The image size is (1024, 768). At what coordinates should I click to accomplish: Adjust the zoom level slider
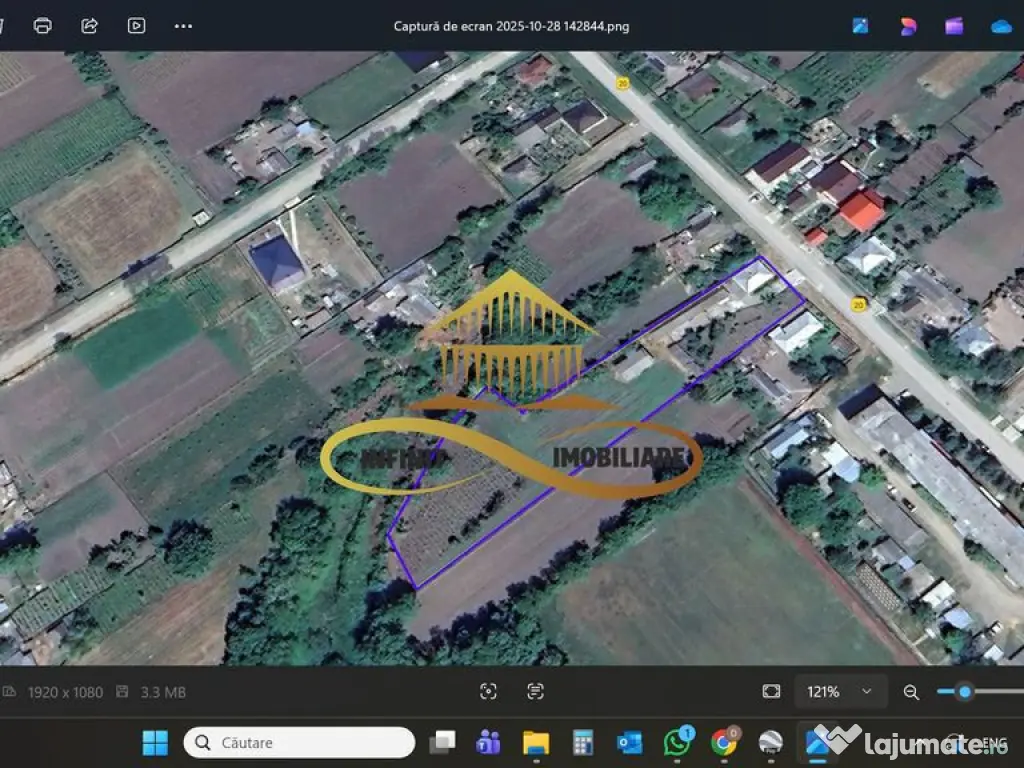coord(963,690)
